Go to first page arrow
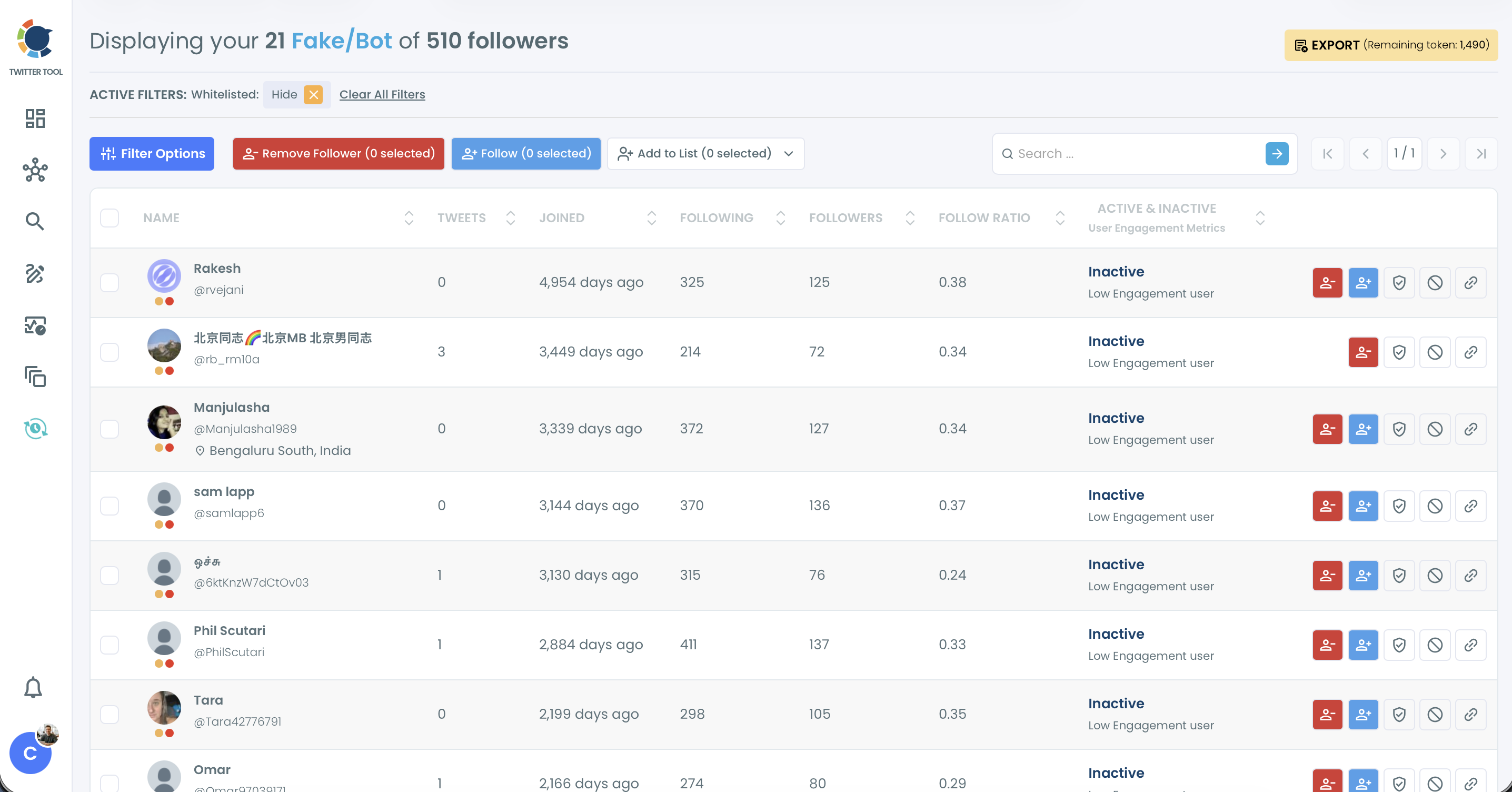The width and height of the screenshot is (1512, 792). click(1327, 154)
